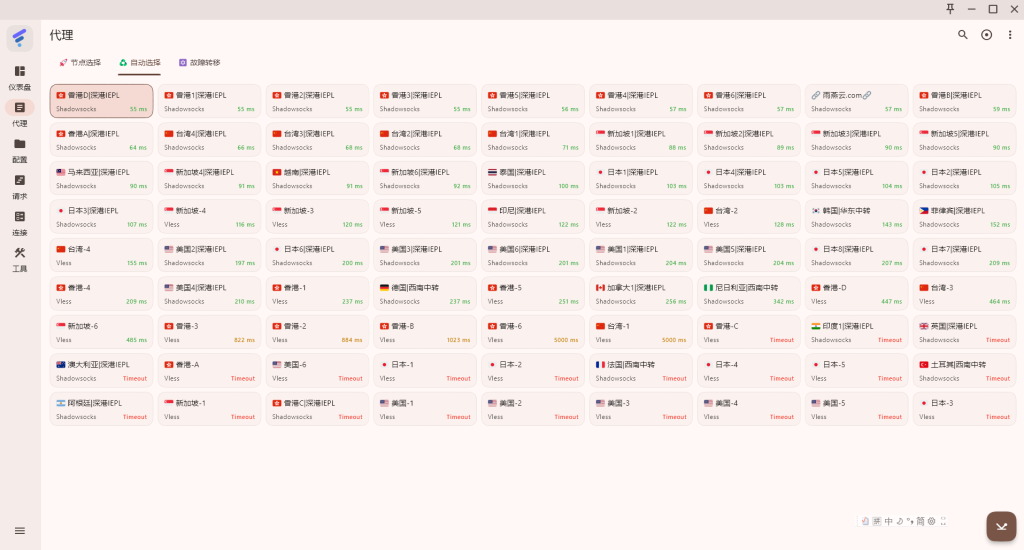
Task: Open the three-dot more options menu
Action: (x=1009, y=35)
